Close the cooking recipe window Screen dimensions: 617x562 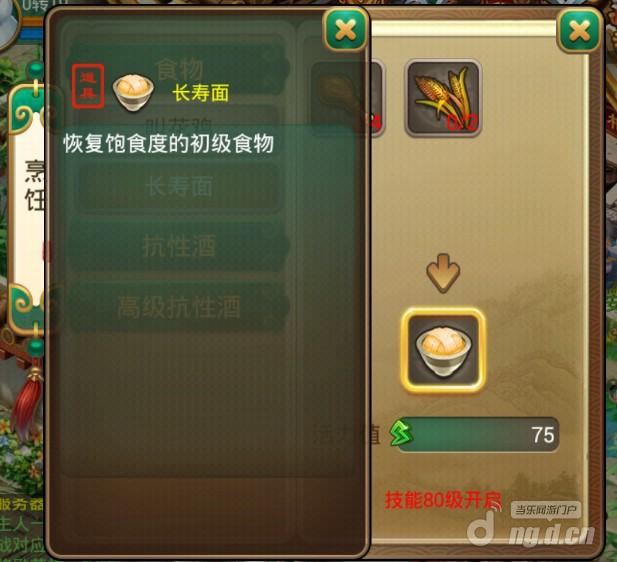pyautogui.click(x=580, y=31)
